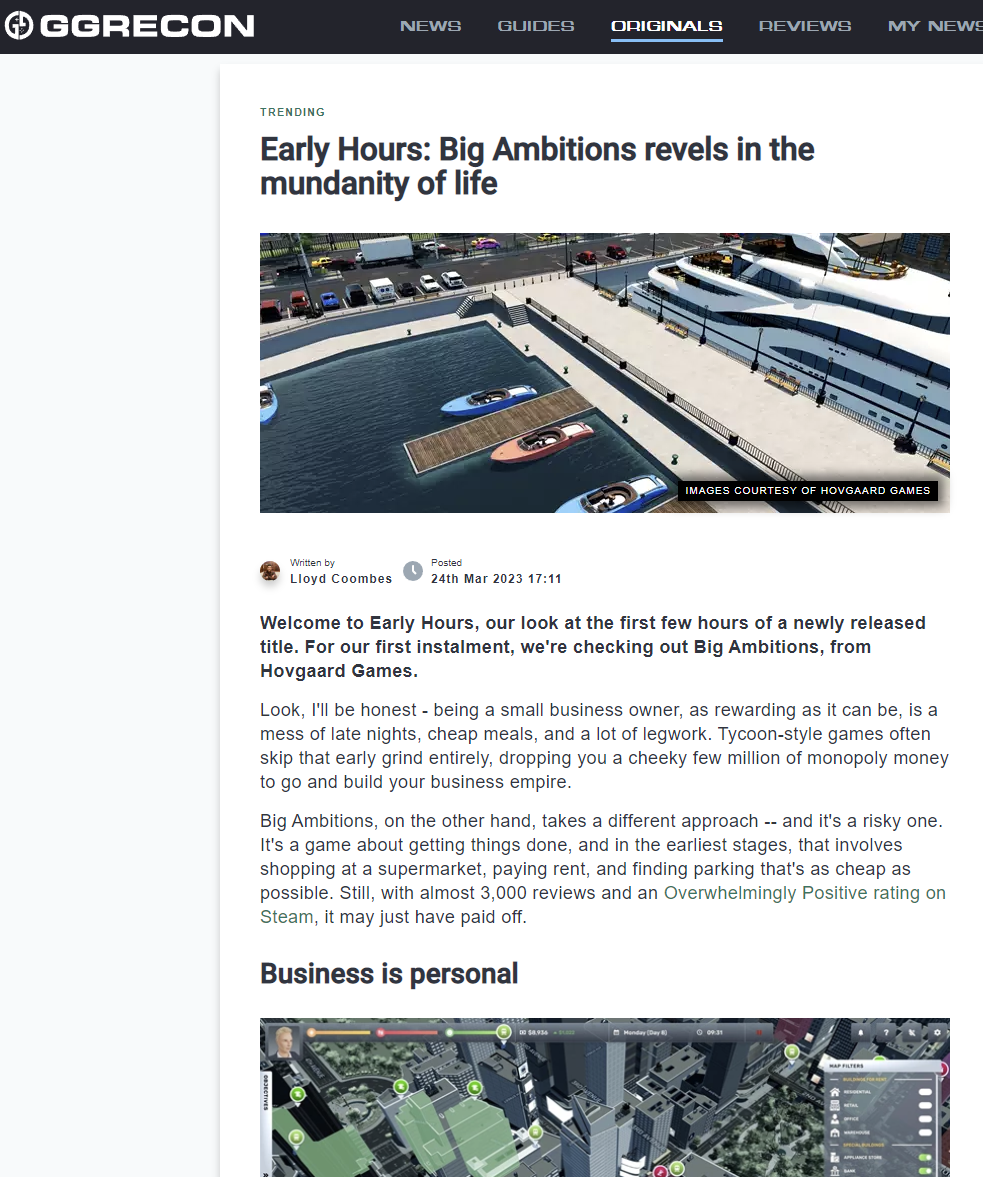983x1177 pixels.
Task: Click the GGRECON logo icon
Action: click(x=19, y=26)
